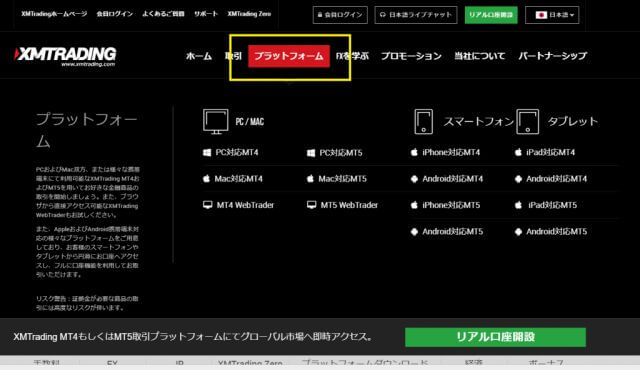Open the MT5 WebTrader link
640x370 pixels.
tap(349, 205)
